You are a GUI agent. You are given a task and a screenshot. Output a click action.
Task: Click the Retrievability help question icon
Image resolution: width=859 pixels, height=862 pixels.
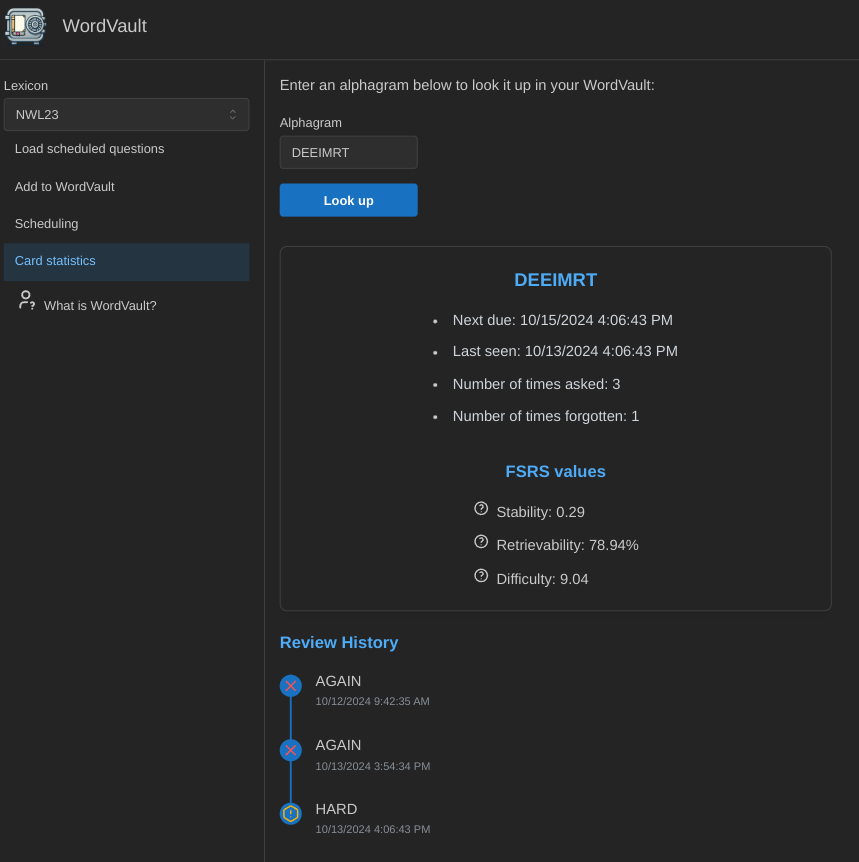pos(481,542)
